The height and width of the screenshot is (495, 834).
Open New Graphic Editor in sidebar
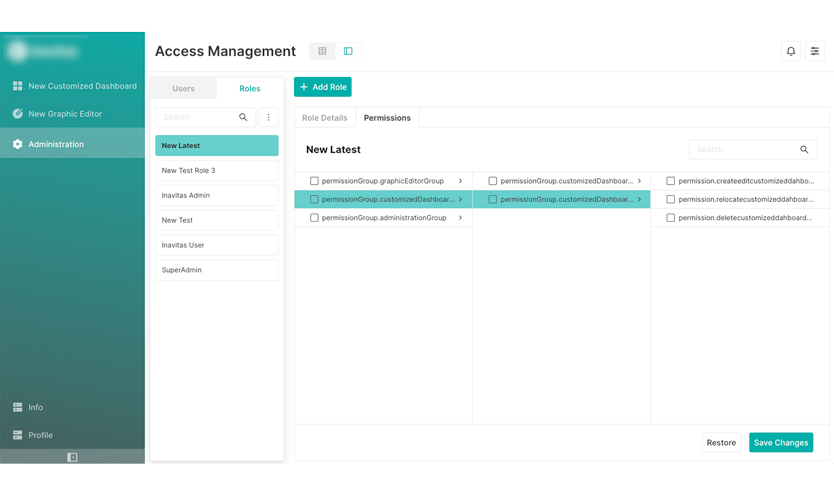click(65, 114)
